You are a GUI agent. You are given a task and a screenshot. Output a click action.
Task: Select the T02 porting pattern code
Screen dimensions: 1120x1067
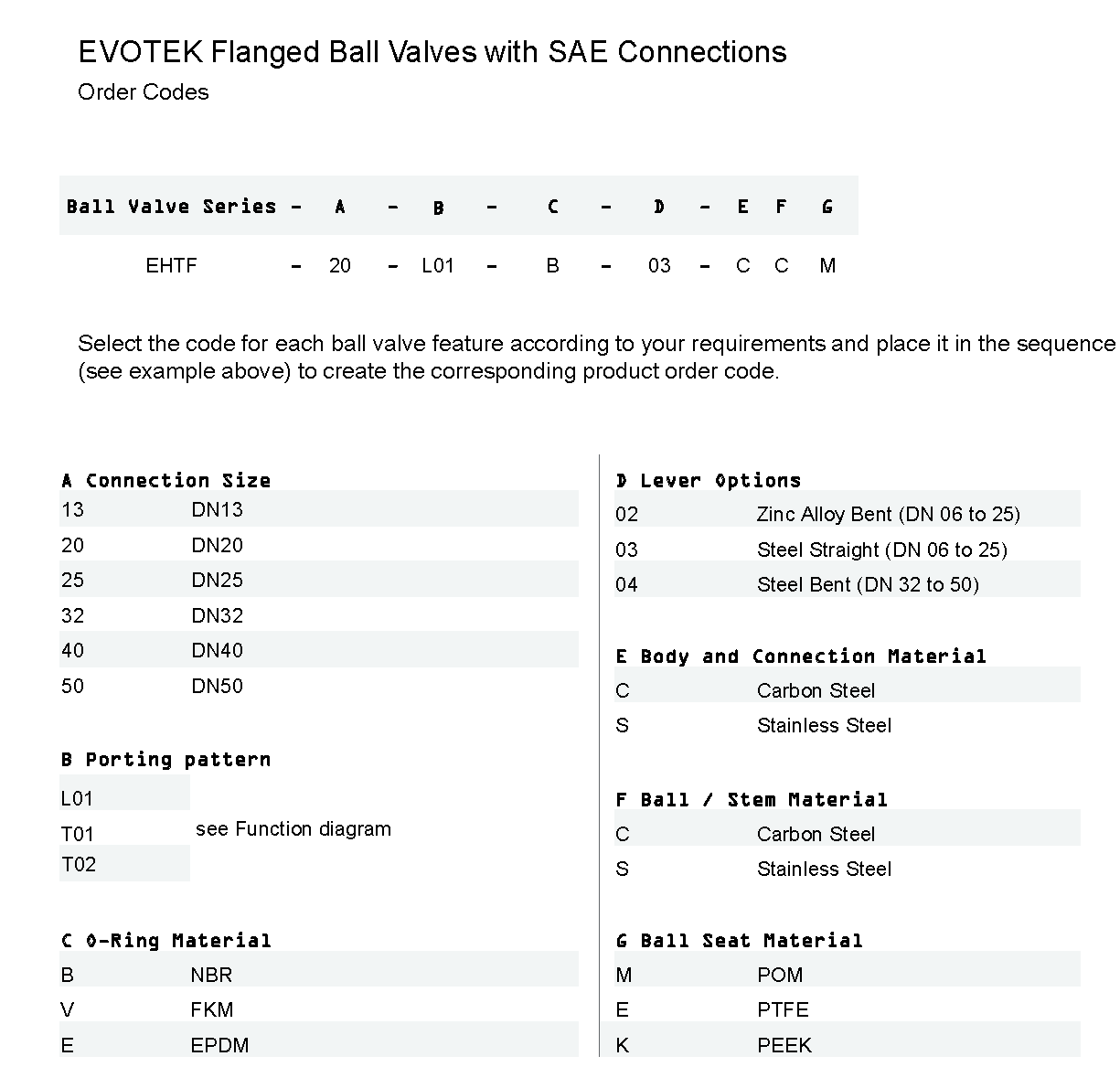[79, 865]
